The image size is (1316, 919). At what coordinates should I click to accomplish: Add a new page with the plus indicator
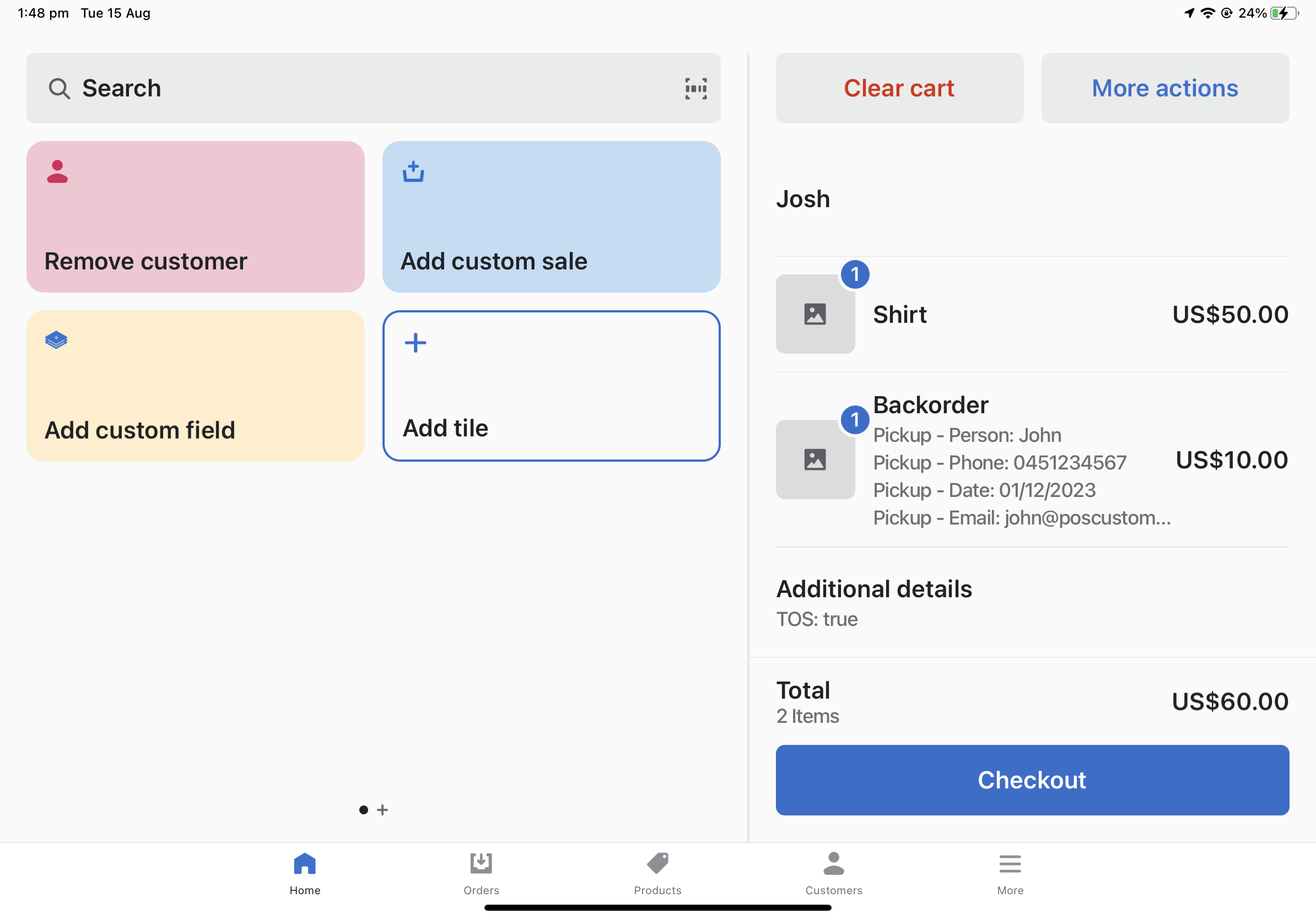[382, 809]
